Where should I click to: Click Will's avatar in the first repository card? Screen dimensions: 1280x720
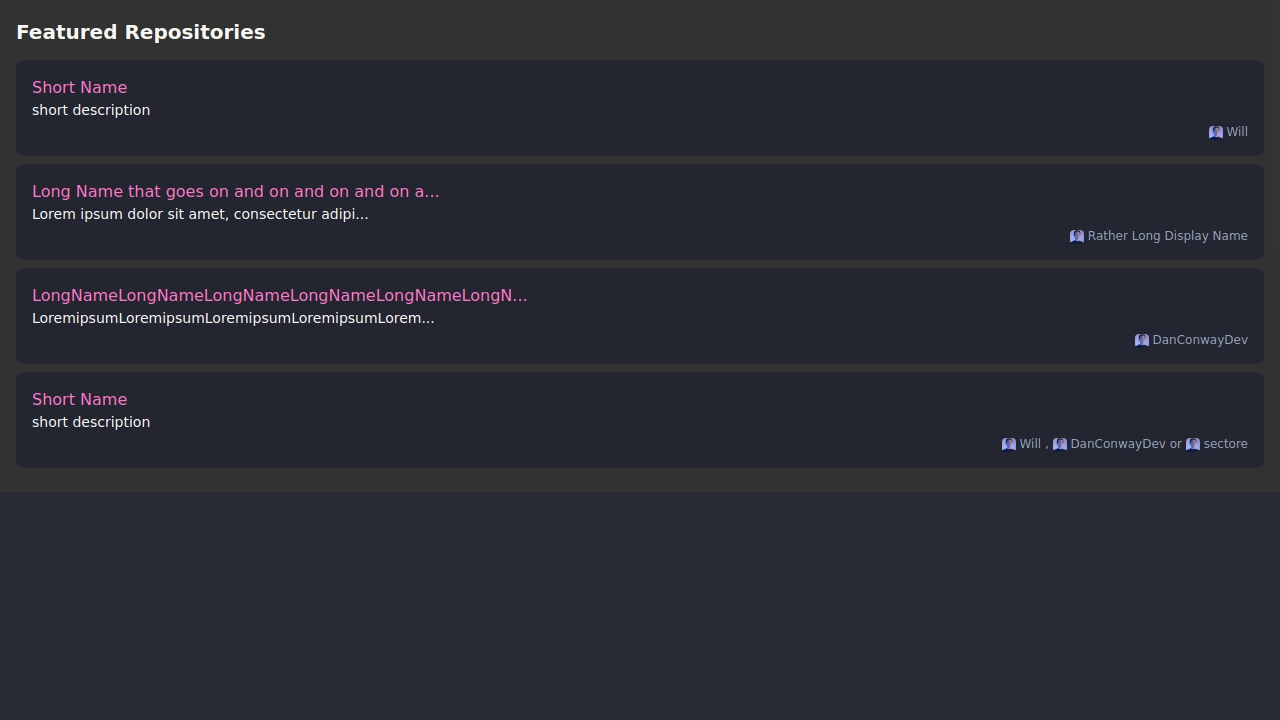pos(1216,132)
